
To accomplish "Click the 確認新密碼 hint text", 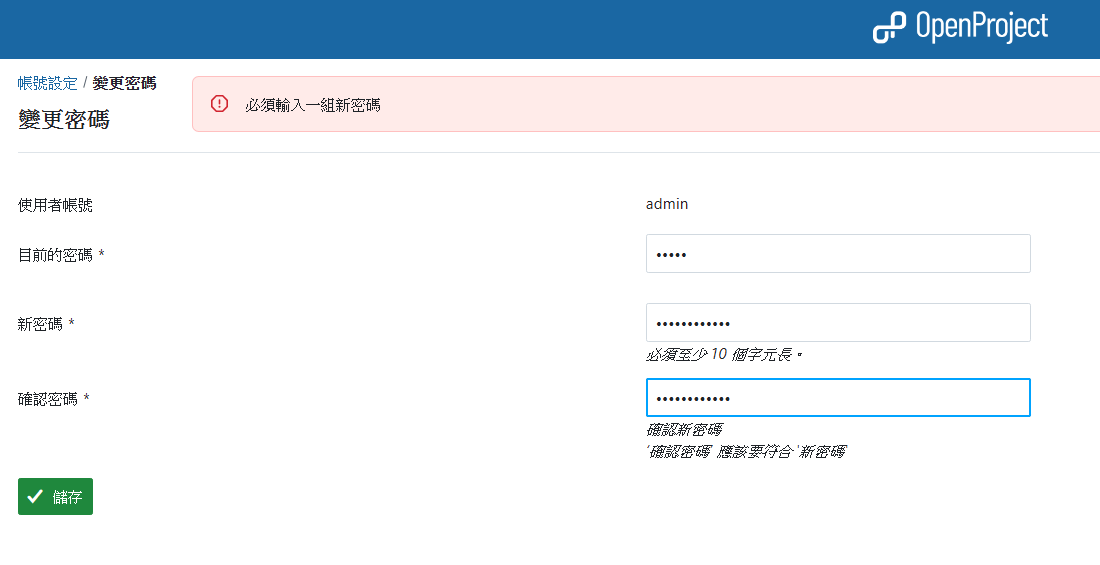I will [684, 429].
